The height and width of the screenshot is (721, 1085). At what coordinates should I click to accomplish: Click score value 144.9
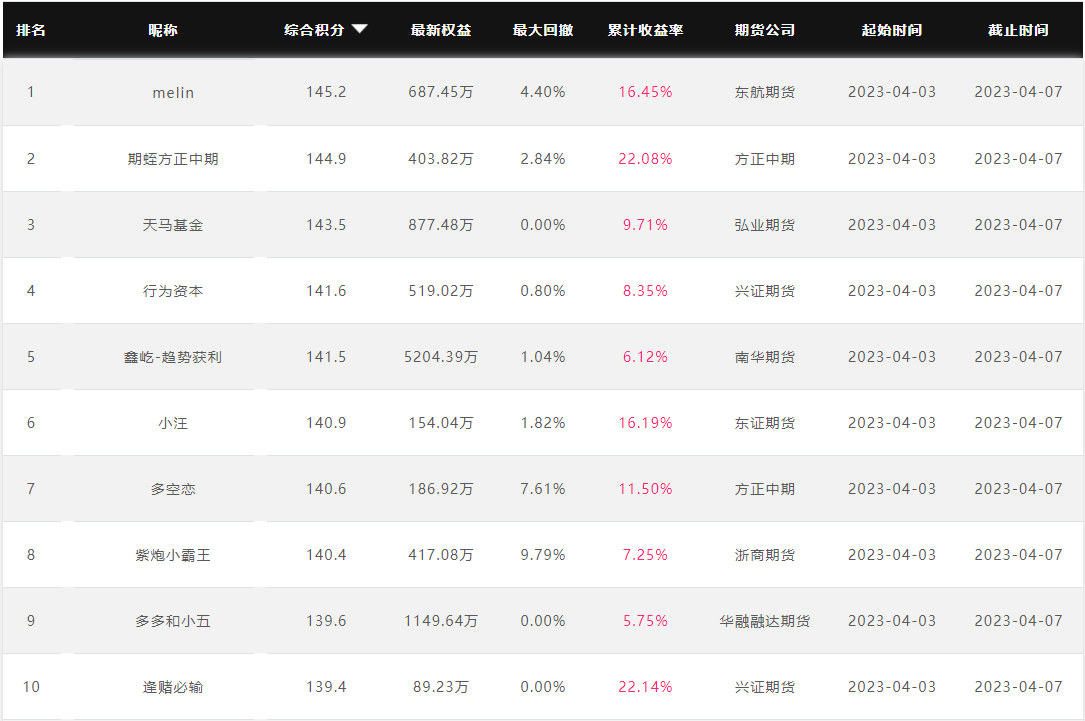pyautogui.click(x=326, y=159)
